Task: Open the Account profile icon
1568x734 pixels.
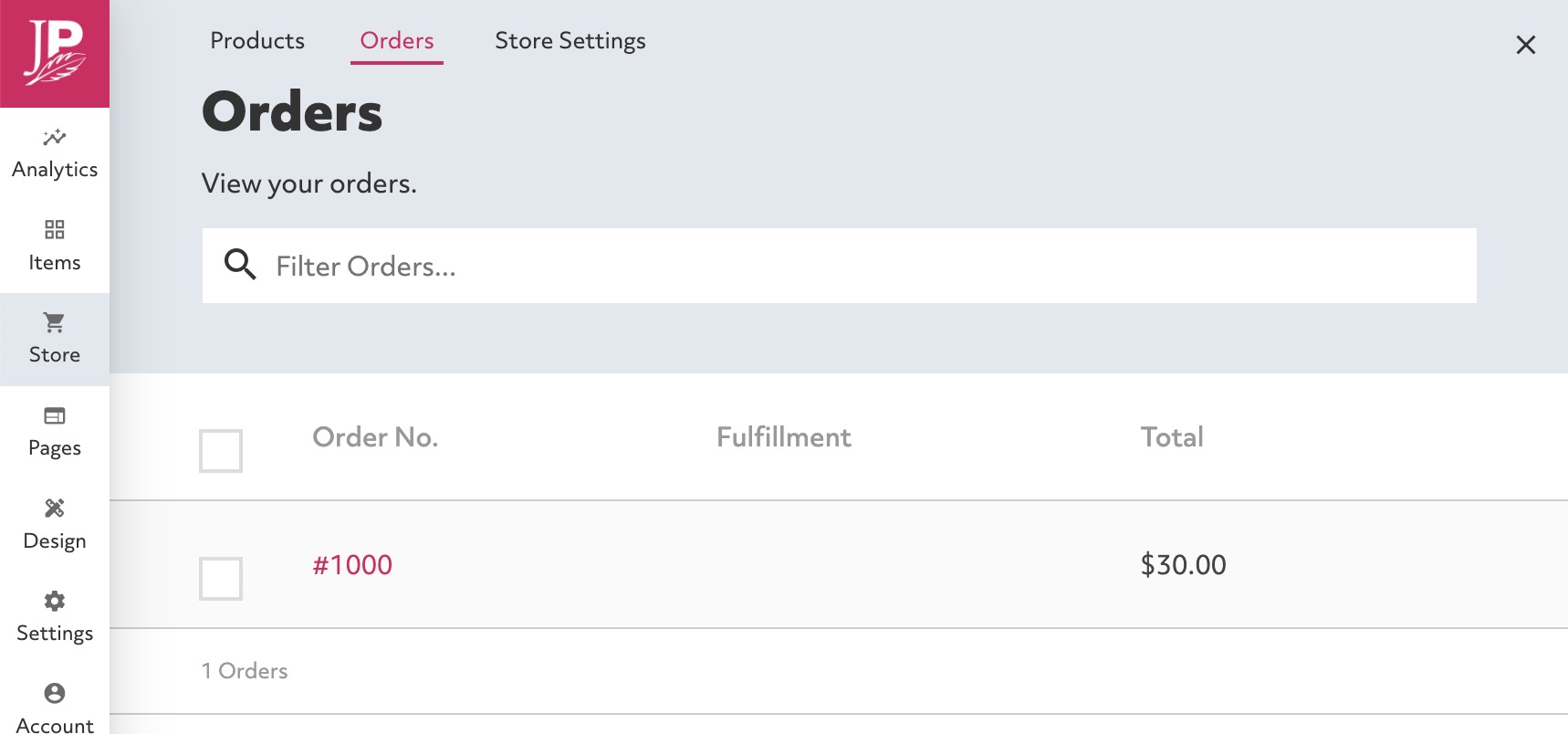Action: (55, 693)
